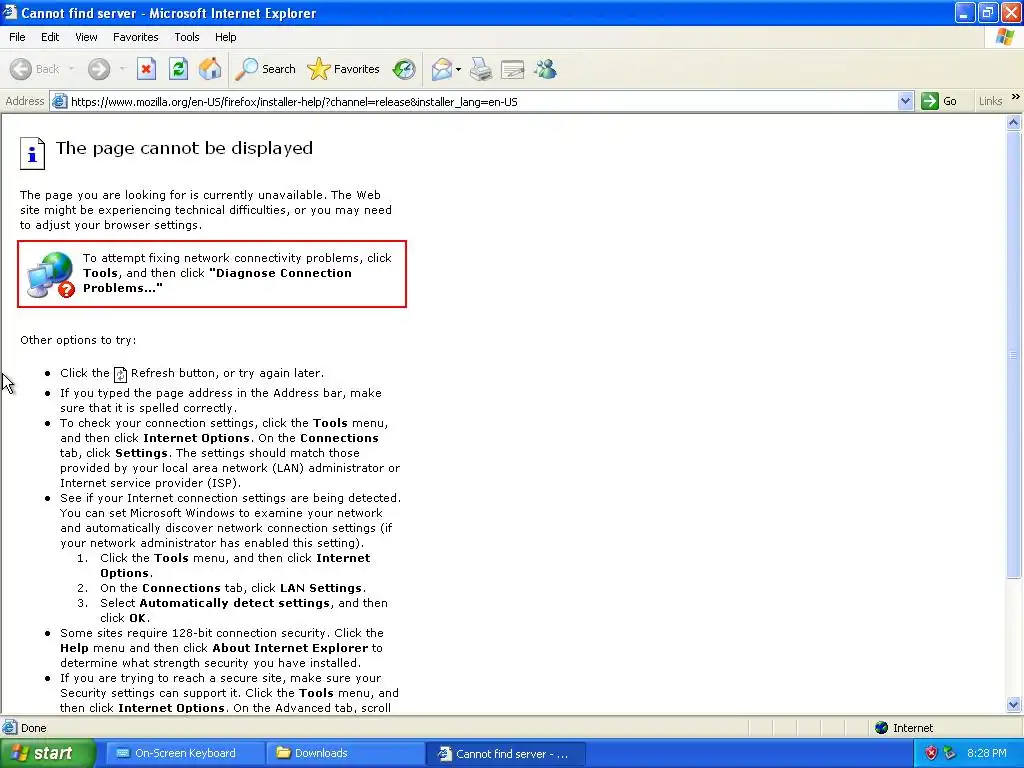Click the Edit page toolbar icon
The height and width of the screenshot is (768, 1024).
click(x=513, y=69)
